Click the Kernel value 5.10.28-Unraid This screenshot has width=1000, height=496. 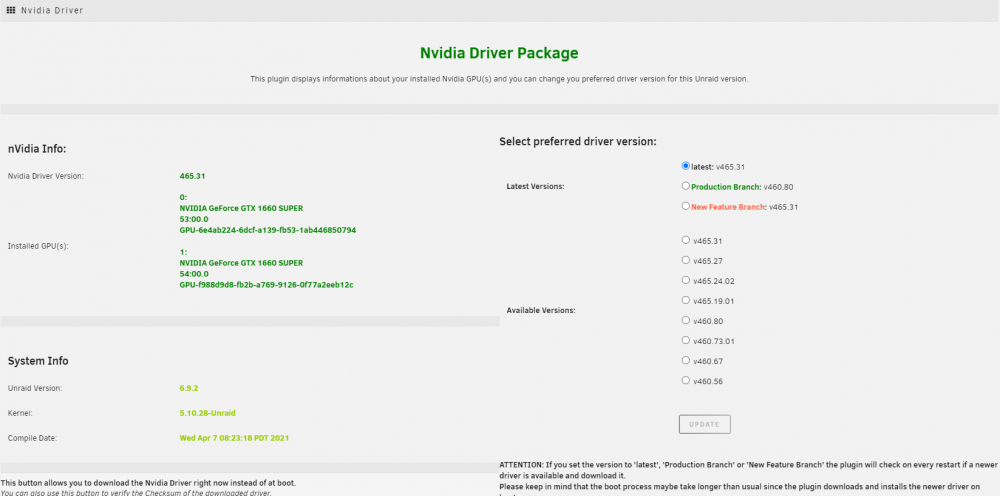click(x=207, y=413)
